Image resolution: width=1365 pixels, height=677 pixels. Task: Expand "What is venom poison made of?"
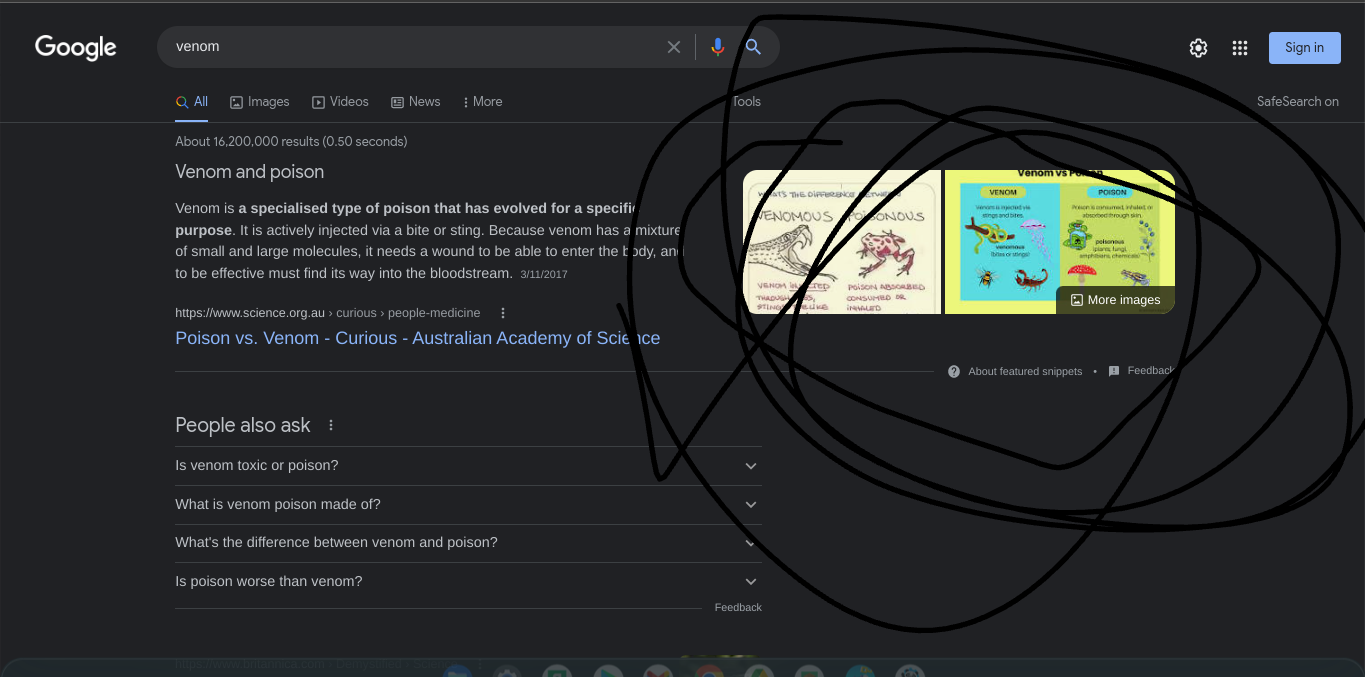468,504
